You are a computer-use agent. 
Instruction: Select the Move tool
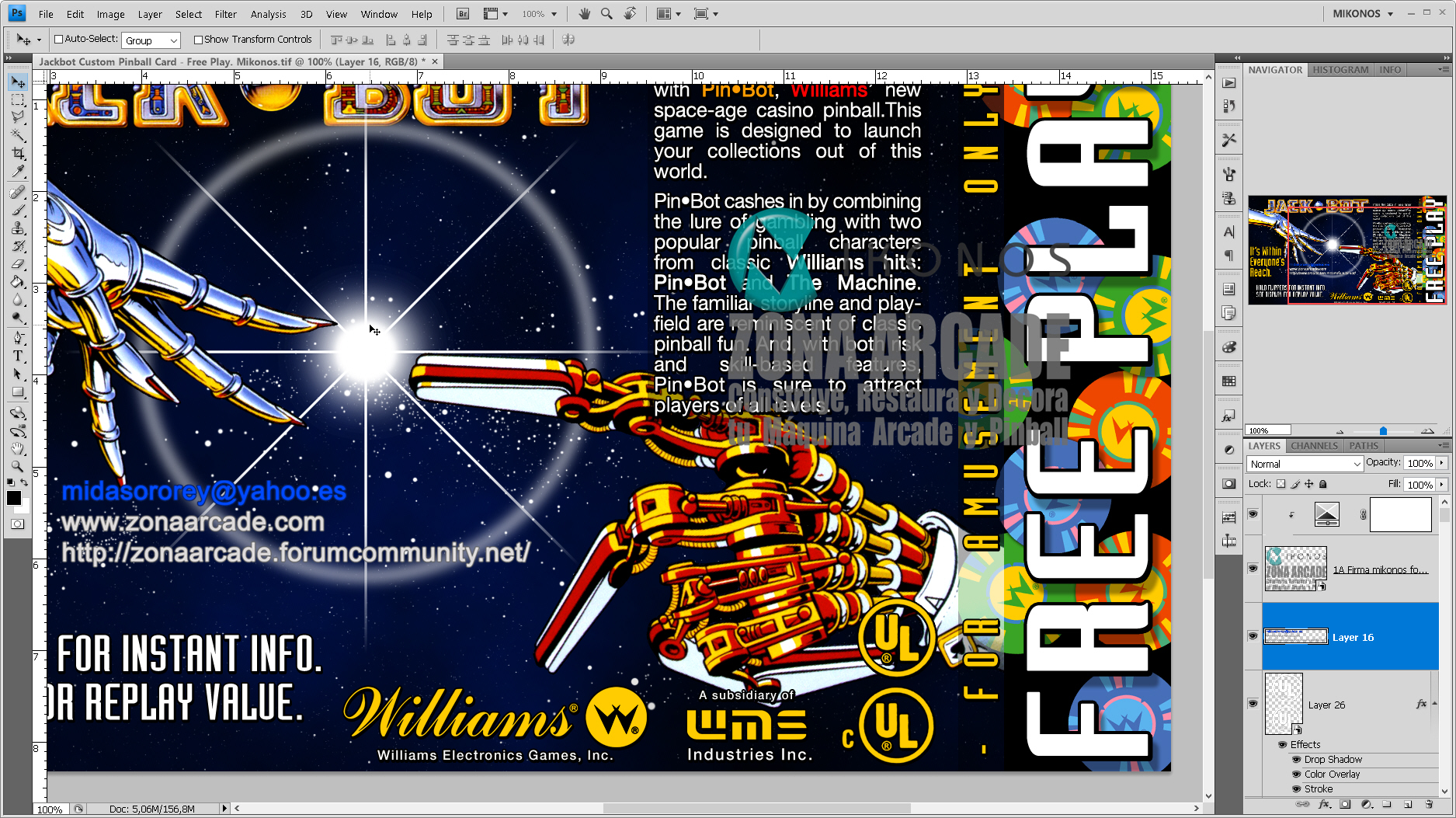pyautogui.click(x=17, y=81)
